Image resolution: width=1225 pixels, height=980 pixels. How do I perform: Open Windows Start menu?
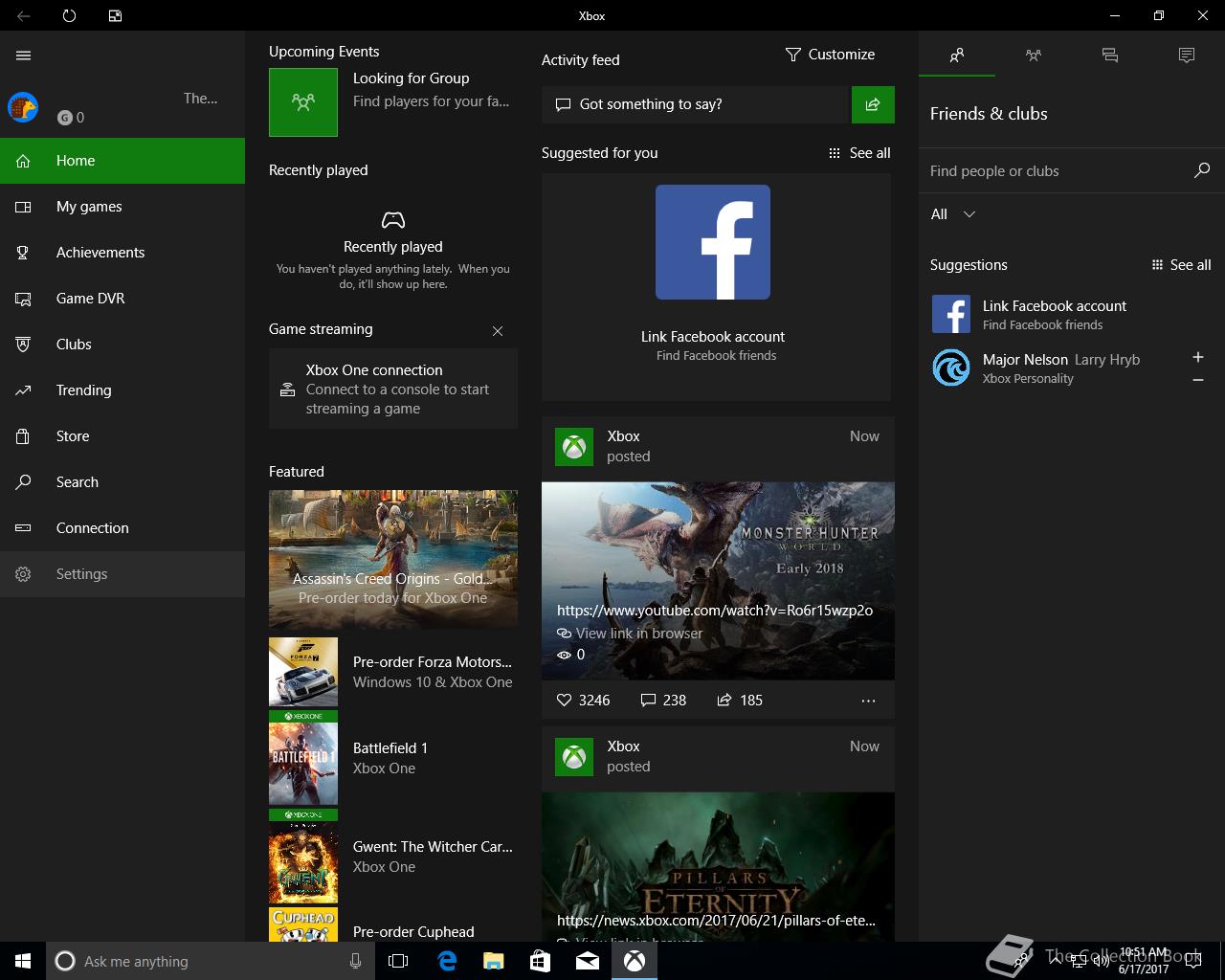[23, 961]
